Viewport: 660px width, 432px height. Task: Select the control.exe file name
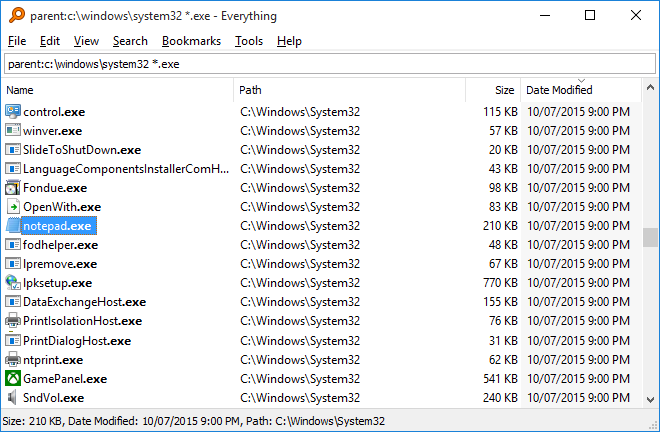click(x=54, y=112)
